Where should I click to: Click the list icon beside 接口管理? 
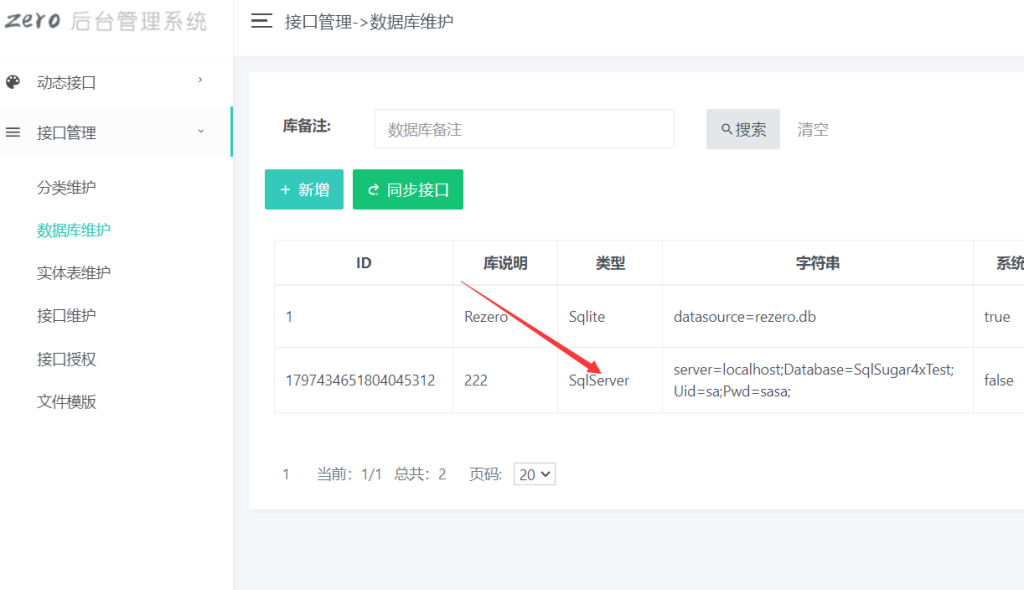tap(13, 131)
